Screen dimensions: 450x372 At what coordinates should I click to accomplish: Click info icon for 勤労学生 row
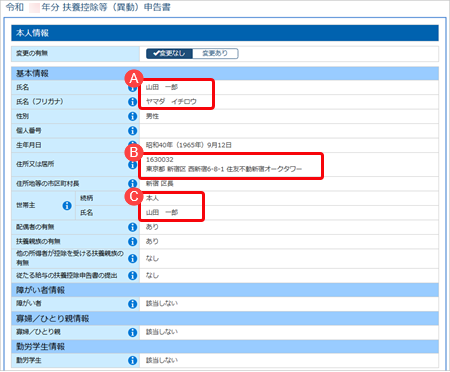pos(133,360)
